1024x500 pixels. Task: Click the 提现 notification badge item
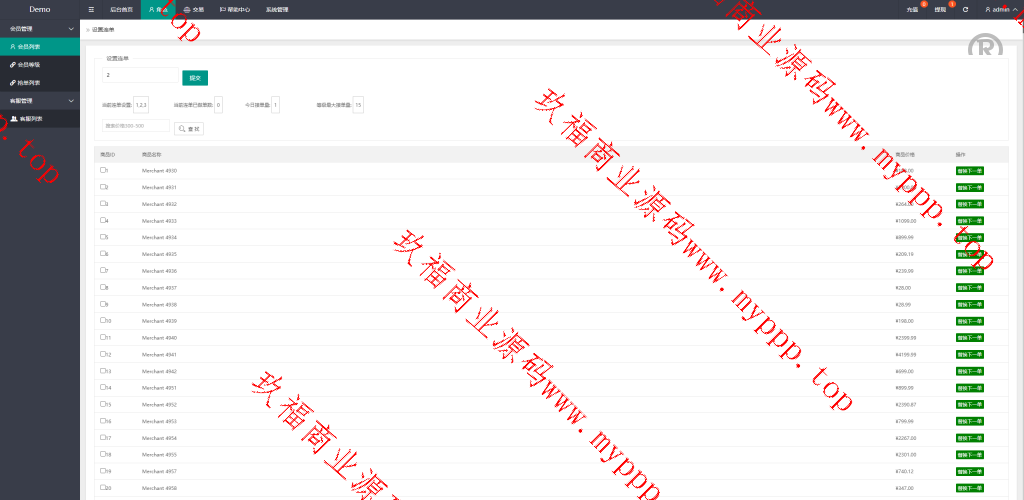tap(940, 9)
